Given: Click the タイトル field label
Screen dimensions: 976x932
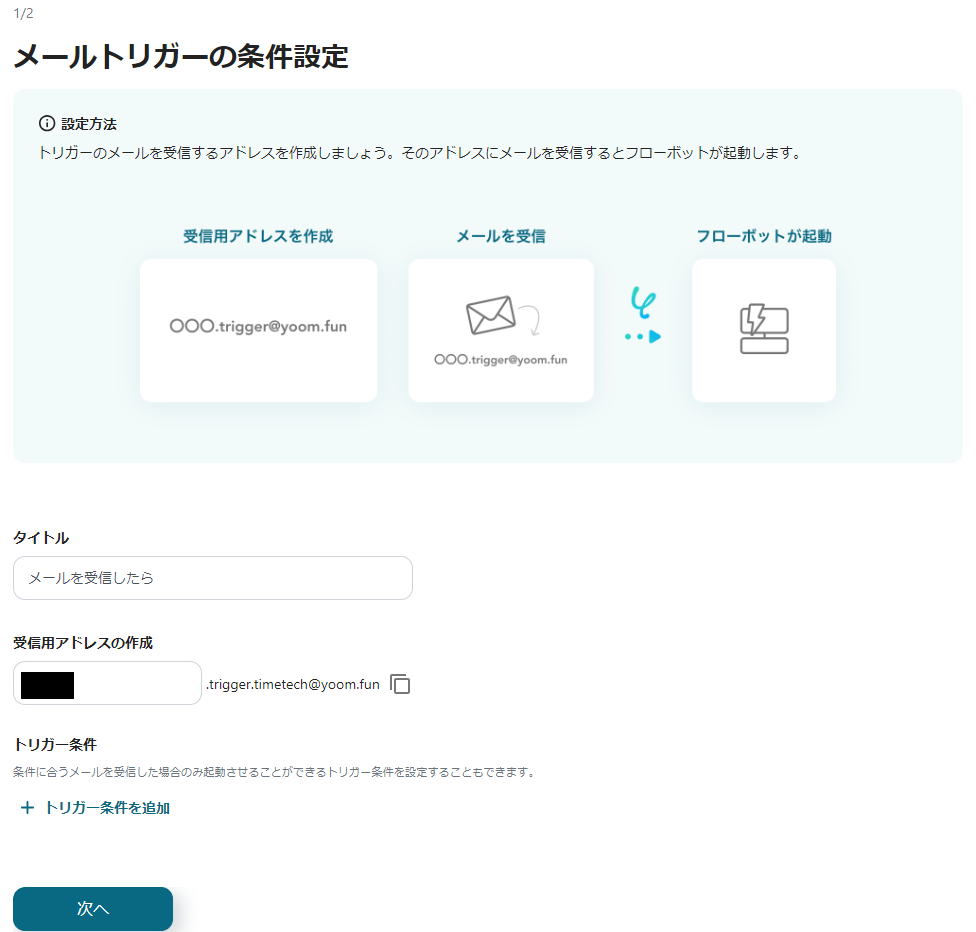Looking at the screenshot, I should [x=41, y=537].
